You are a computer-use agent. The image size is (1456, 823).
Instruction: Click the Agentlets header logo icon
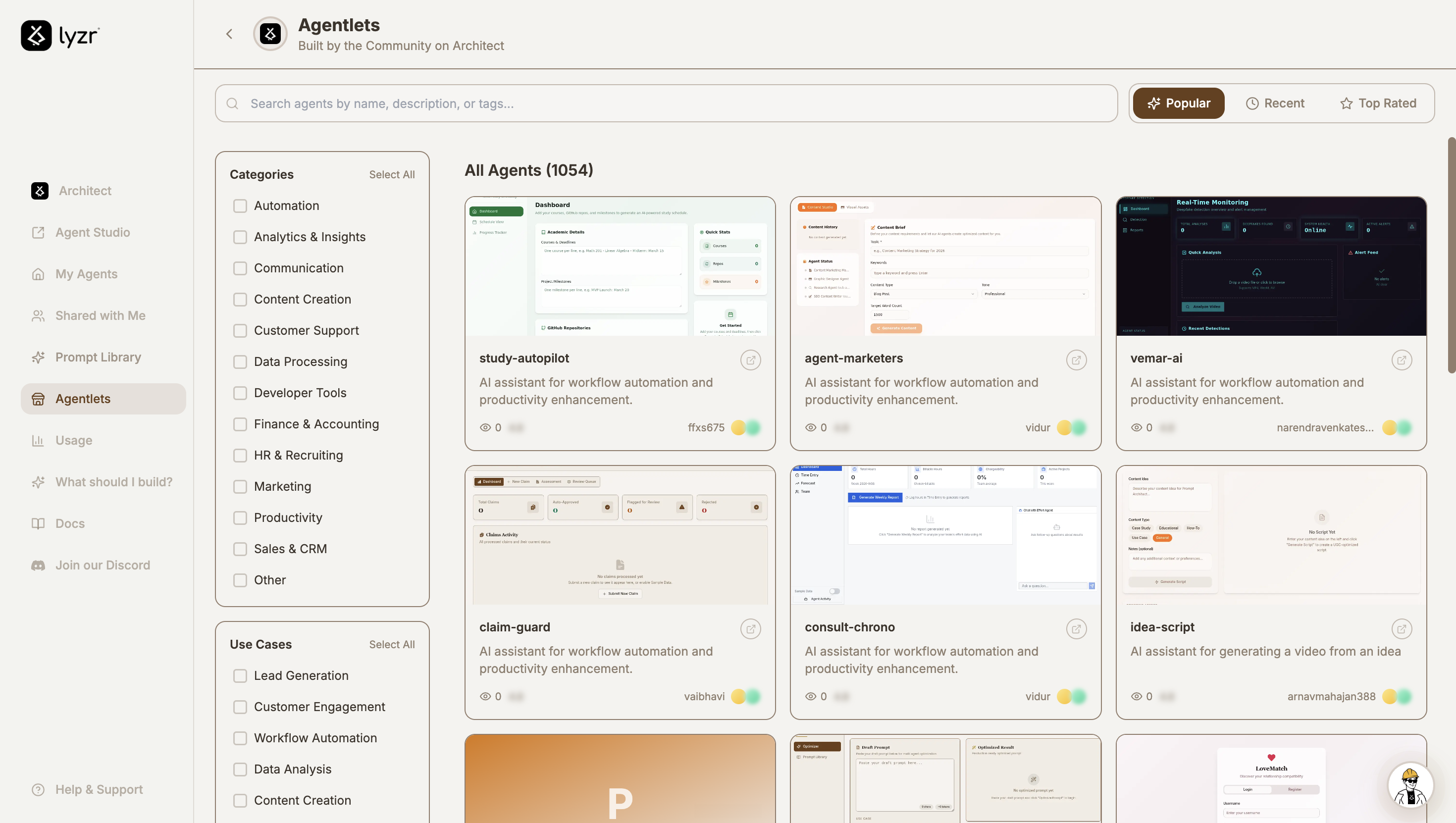point(270,34)
